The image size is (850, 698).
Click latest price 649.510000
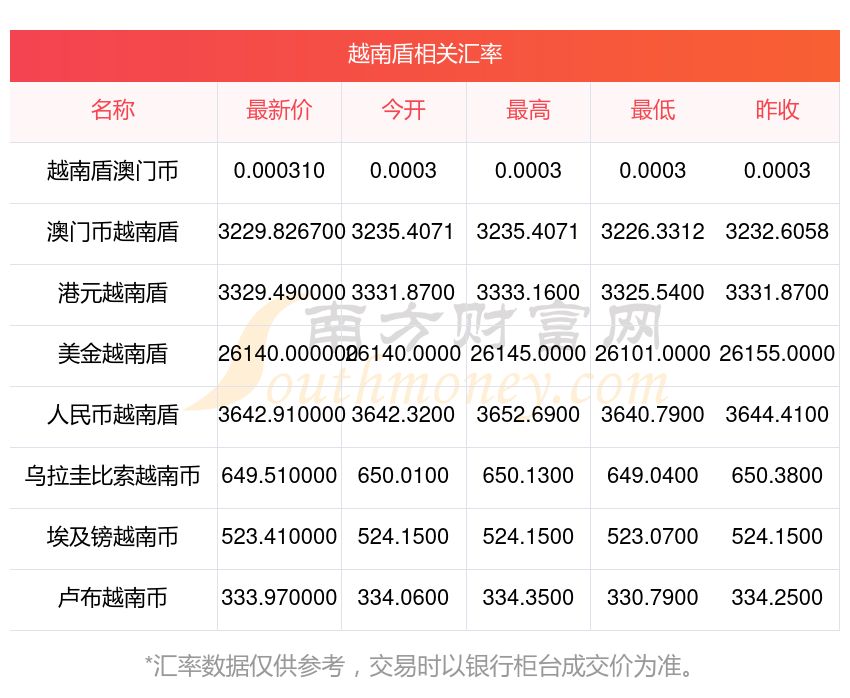click(x=279, y=475)
